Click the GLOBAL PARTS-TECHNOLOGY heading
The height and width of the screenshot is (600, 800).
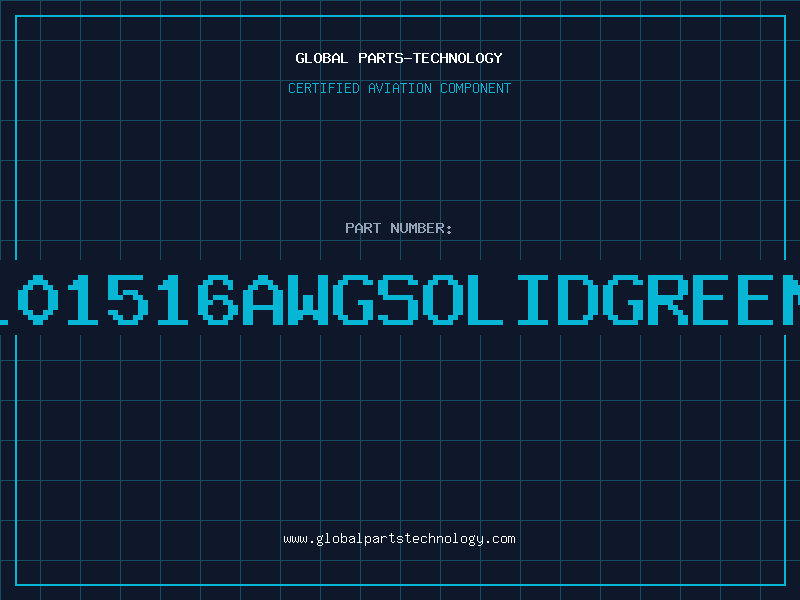tap(399, 59)
